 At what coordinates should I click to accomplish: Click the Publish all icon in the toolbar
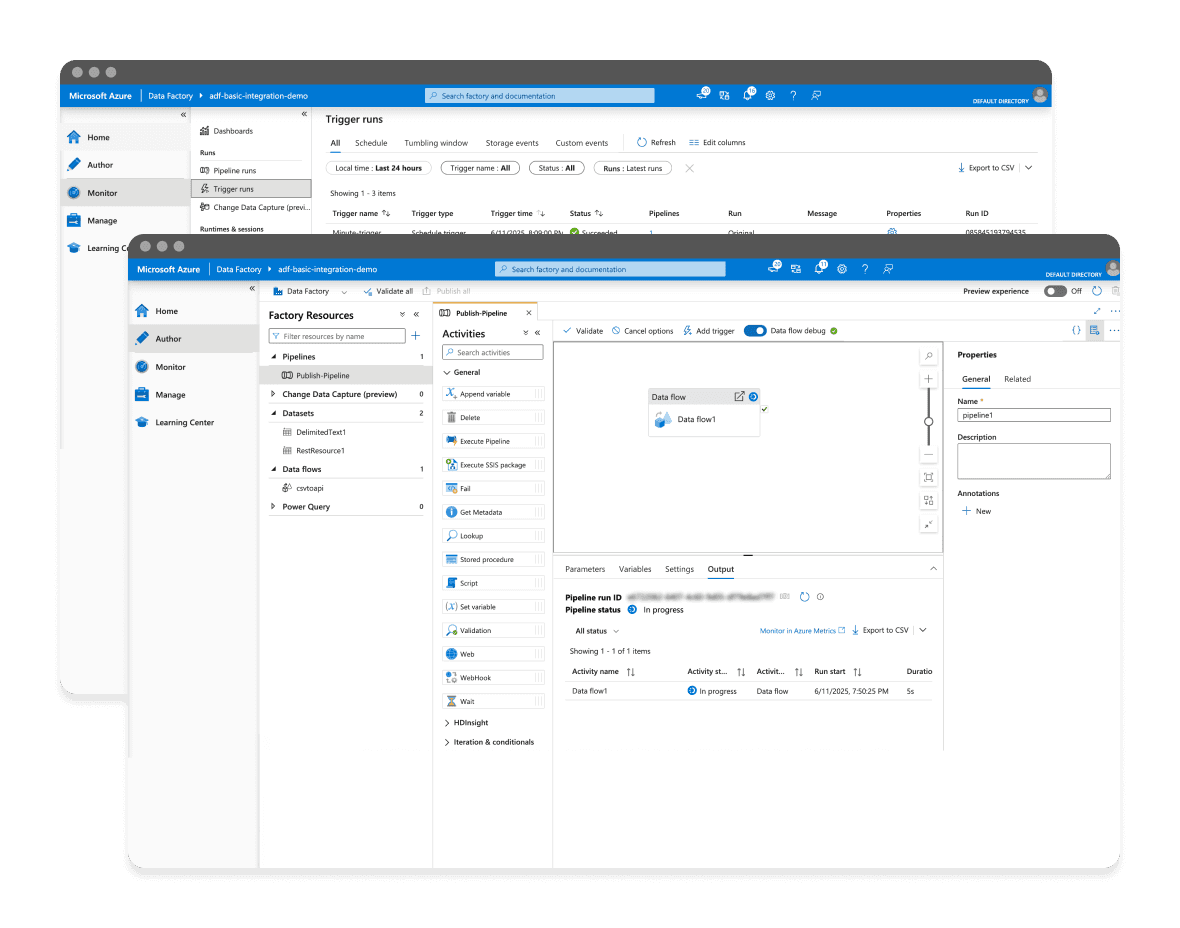point(427,291)
